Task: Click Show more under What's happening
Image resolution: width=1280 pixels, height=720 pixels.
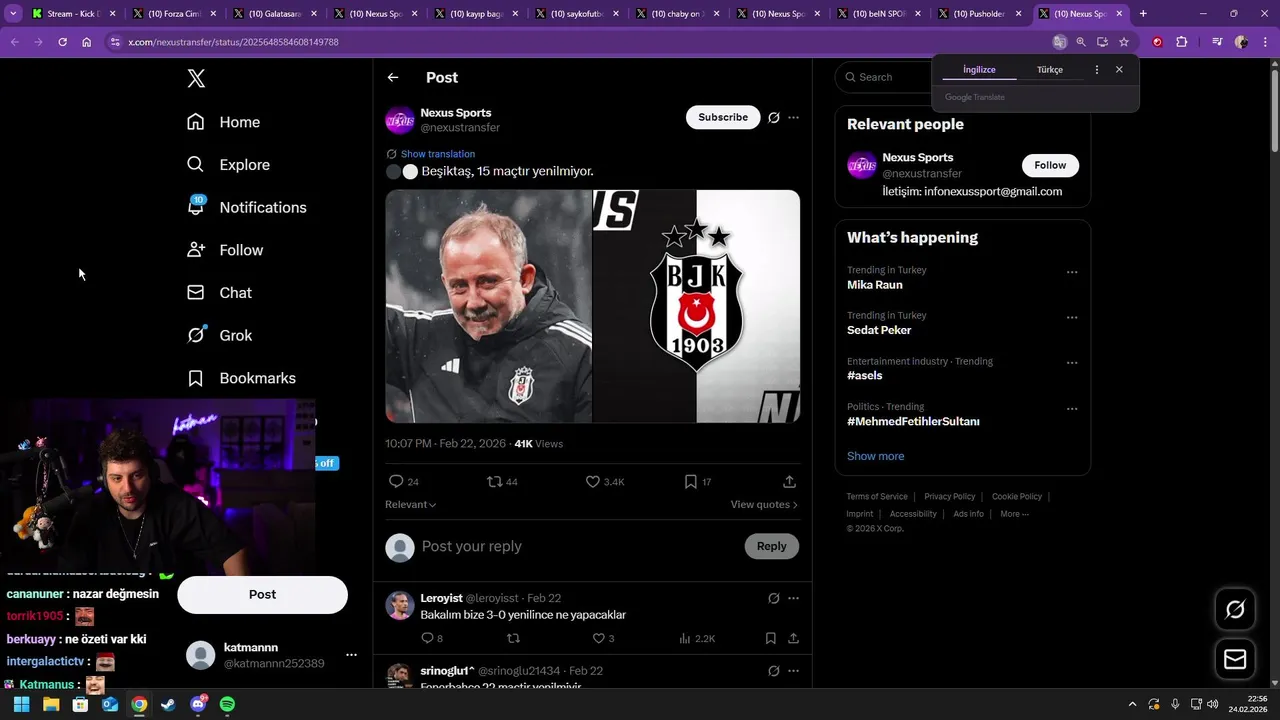Action: (x=875, y=456)
